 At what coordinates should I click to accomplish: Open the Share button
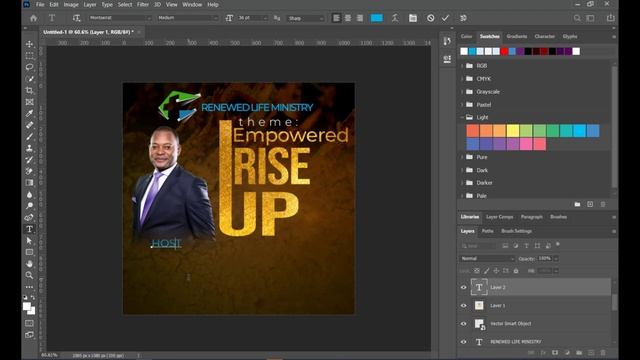[611, 18]
